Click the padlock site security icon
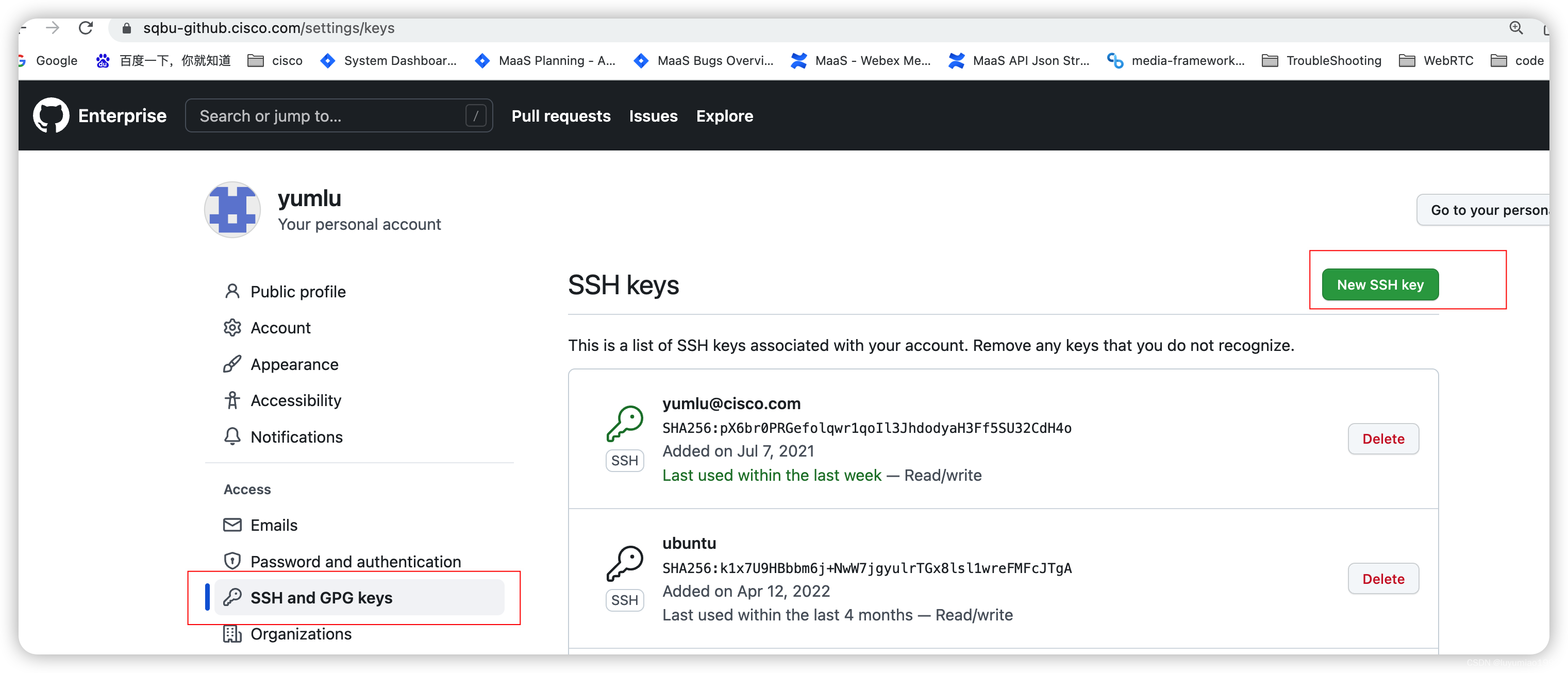This screenshot has height=673, width=1568. [x=127, y=28]
